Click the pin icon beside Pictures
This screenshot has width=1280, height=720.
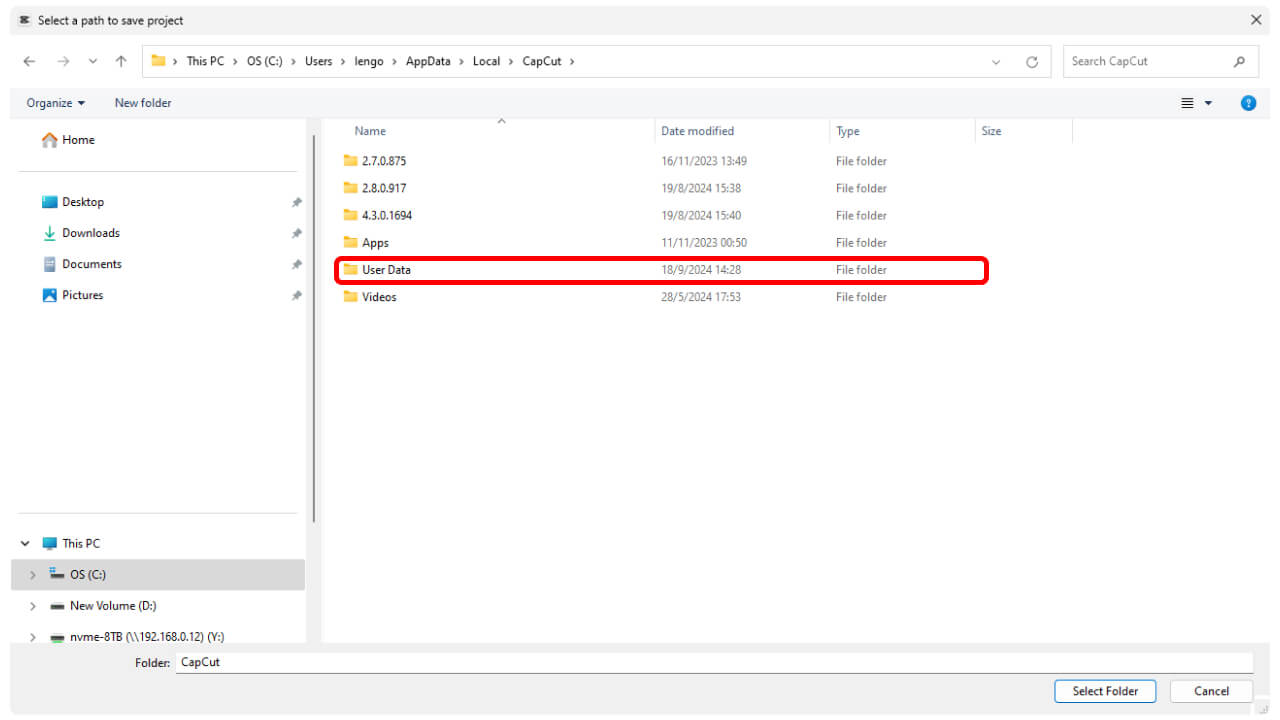[296, 295]
